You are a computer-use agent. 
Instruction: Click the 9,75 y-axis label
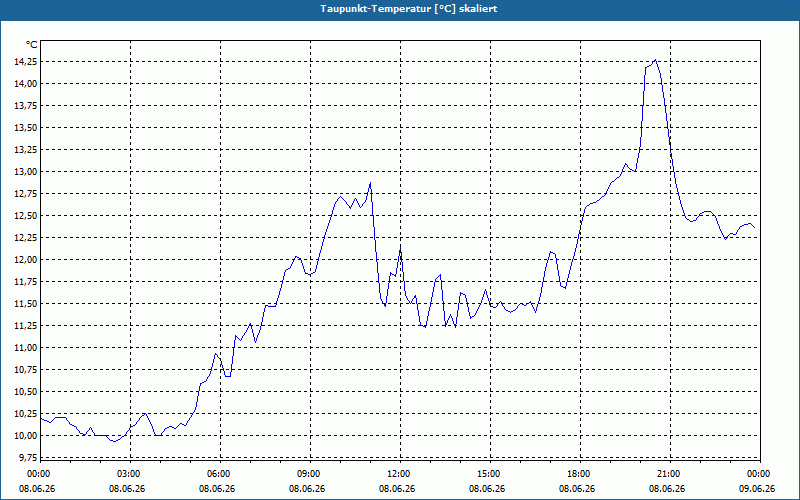[28, 458]
